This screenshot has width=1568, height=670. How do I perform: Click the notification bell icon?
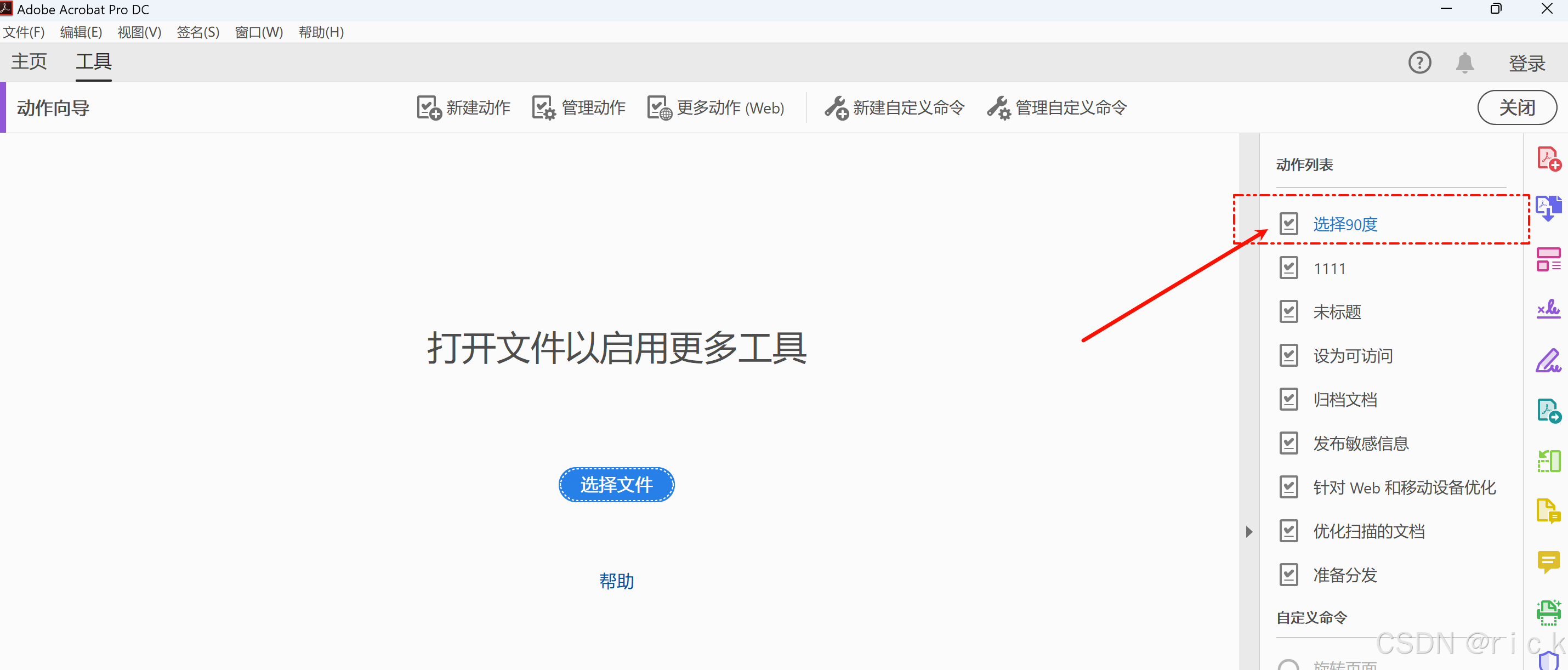1464,63
